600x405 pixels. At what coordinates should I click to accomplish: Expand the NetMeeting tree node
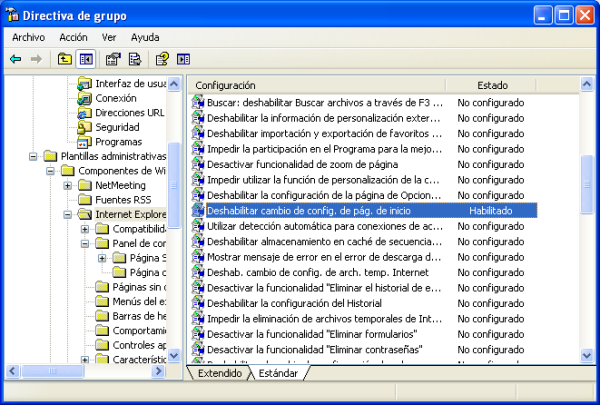point(68,185)
